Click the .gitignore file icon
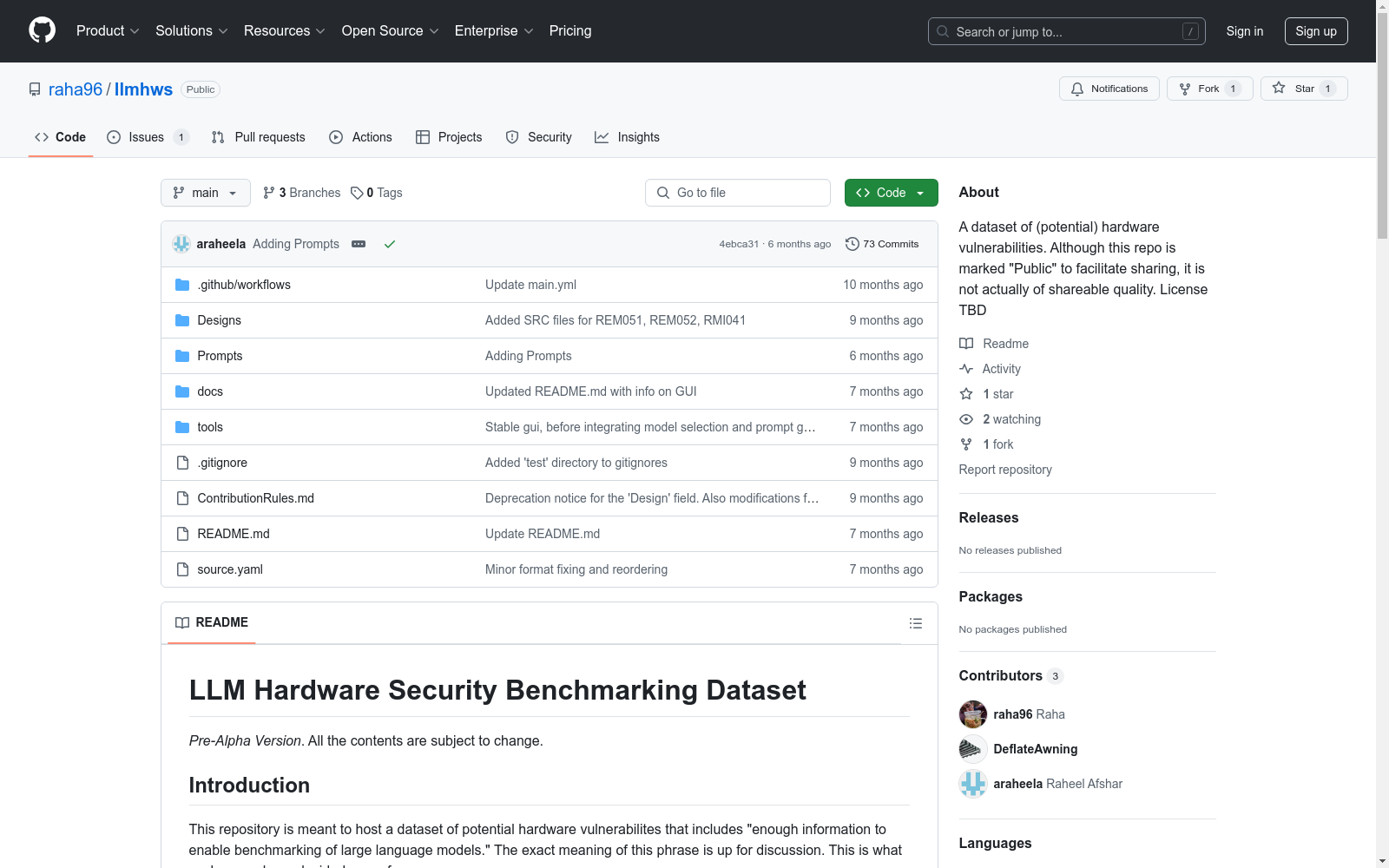 click(x=182, y=463)
